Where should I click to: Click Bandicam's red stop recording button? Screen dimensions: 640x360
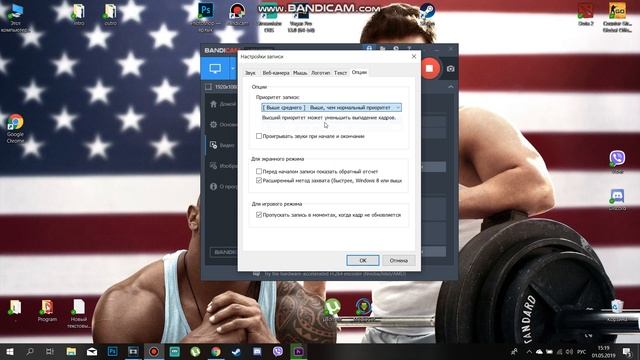[x=429, y=68]
